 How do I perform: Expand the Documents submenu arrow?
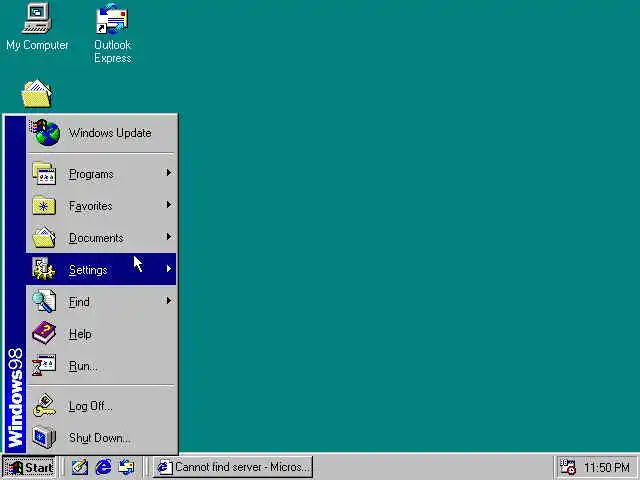[x=168, y=236]
